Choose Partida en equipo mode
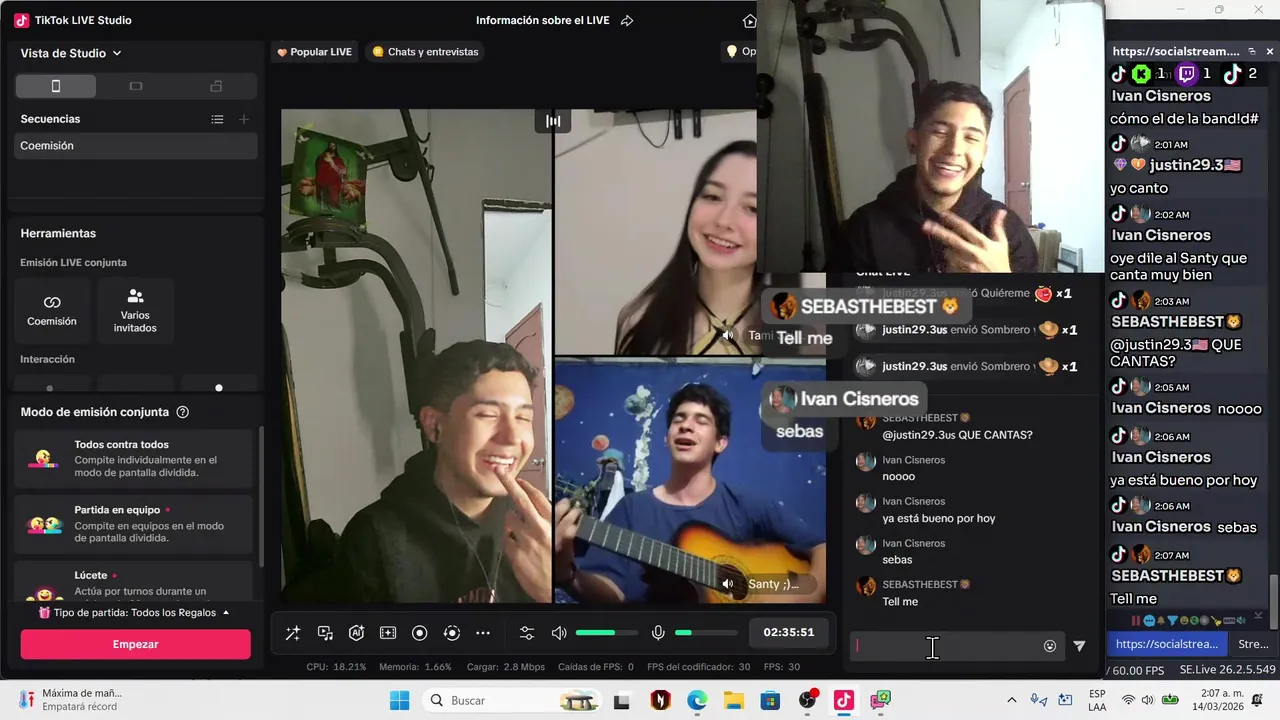The image size is (1280, 720). point(135,524)
